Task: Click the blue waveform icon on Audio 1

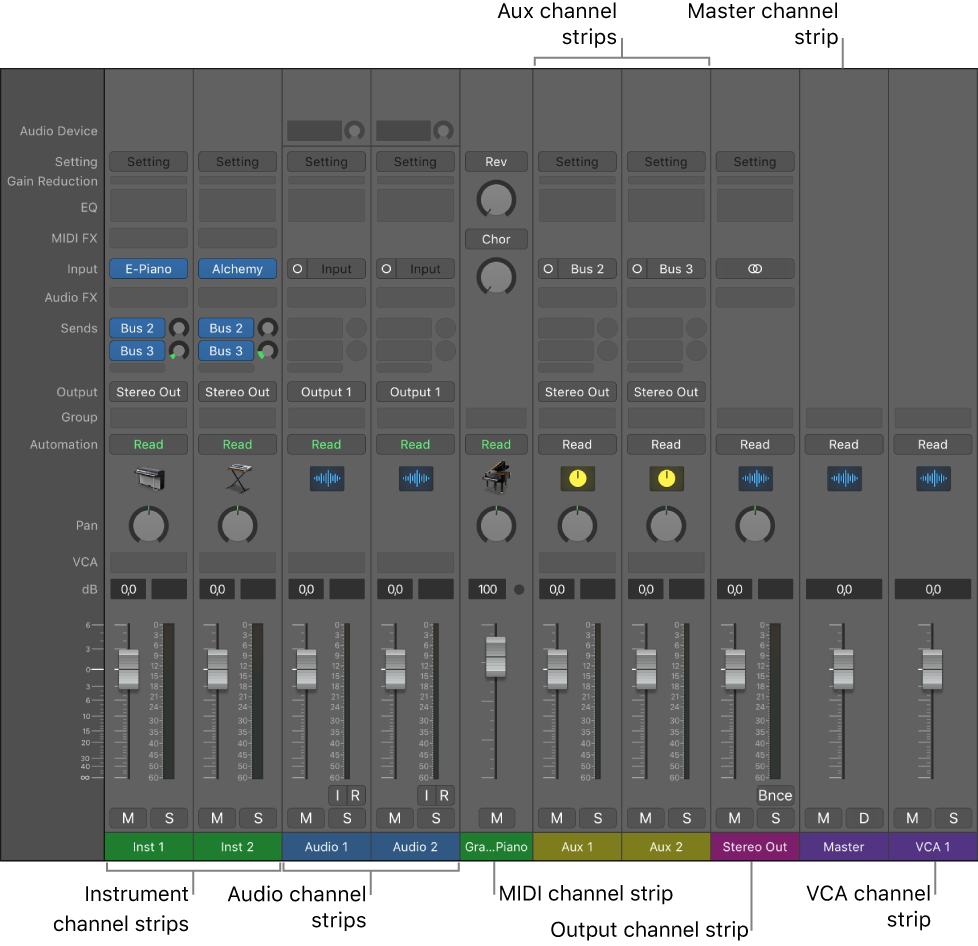Action: pos(326,478)
